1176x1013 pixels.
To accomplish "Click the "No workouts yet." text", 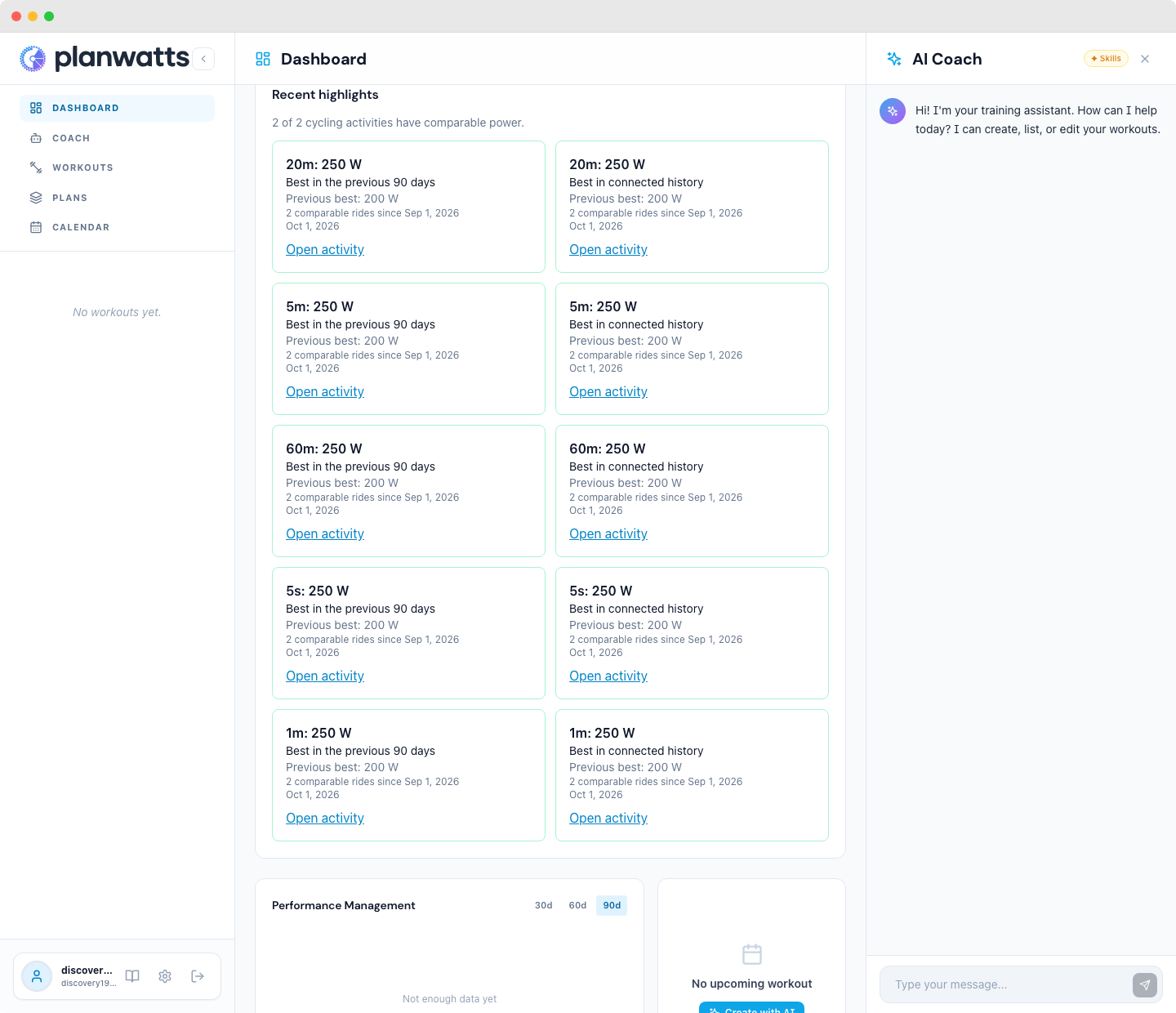I will click(117, 312).
